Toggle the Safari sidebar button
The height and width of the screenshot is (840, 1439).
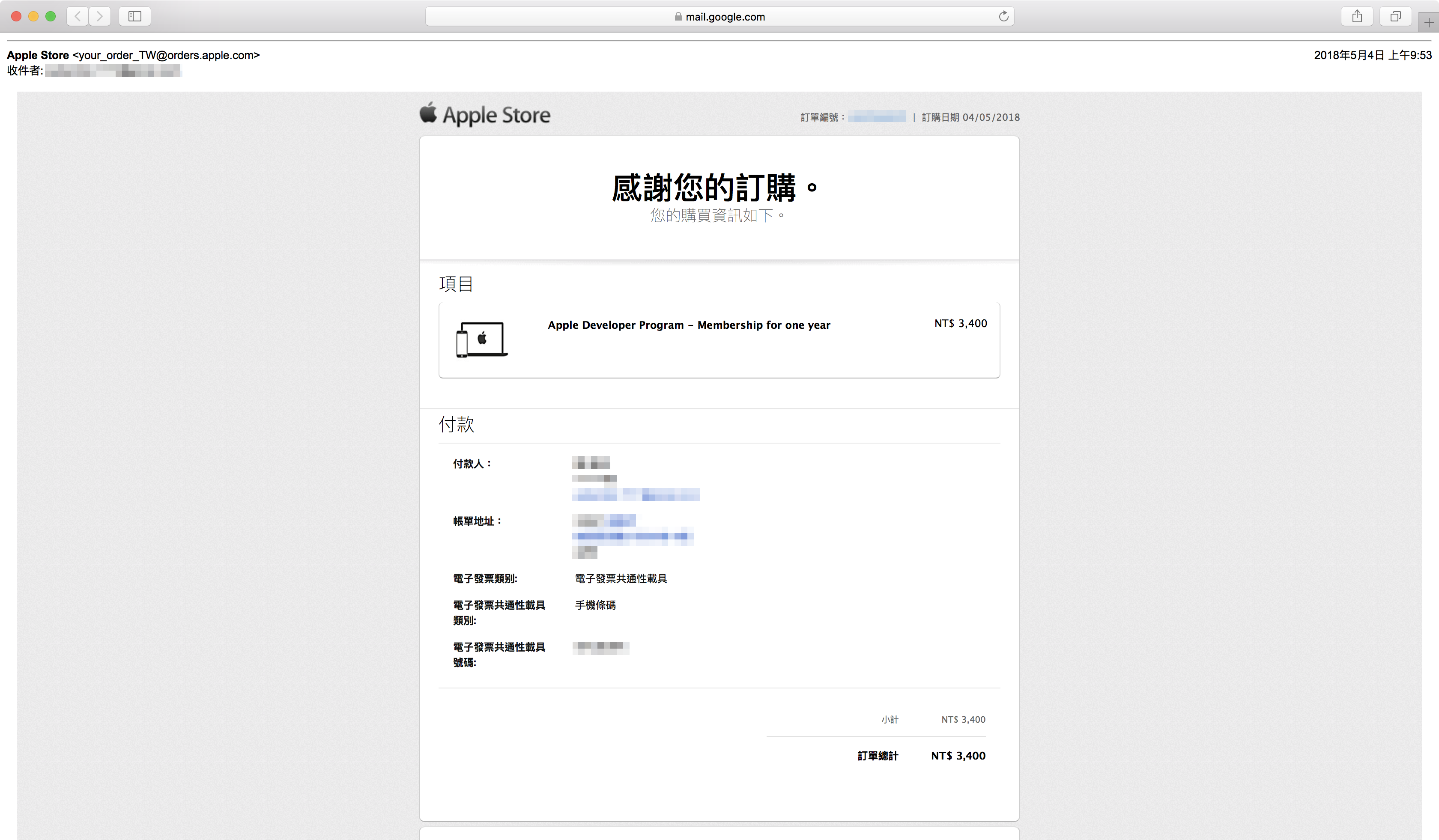coord(135,16)
